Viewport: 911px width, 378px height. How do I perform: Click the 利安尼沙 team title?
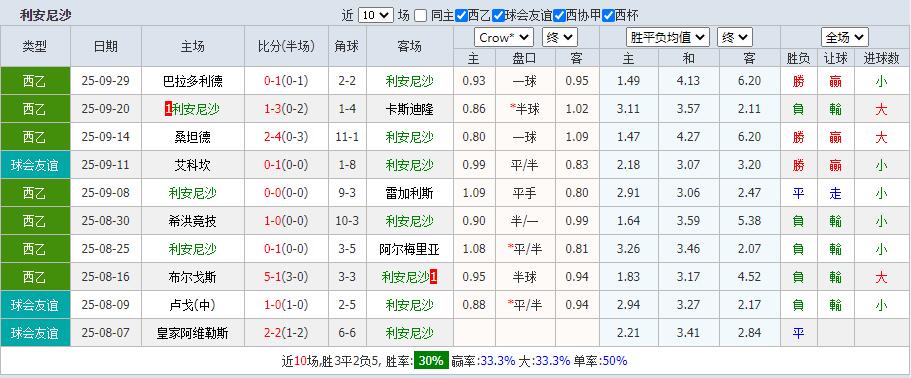point(46,15)
